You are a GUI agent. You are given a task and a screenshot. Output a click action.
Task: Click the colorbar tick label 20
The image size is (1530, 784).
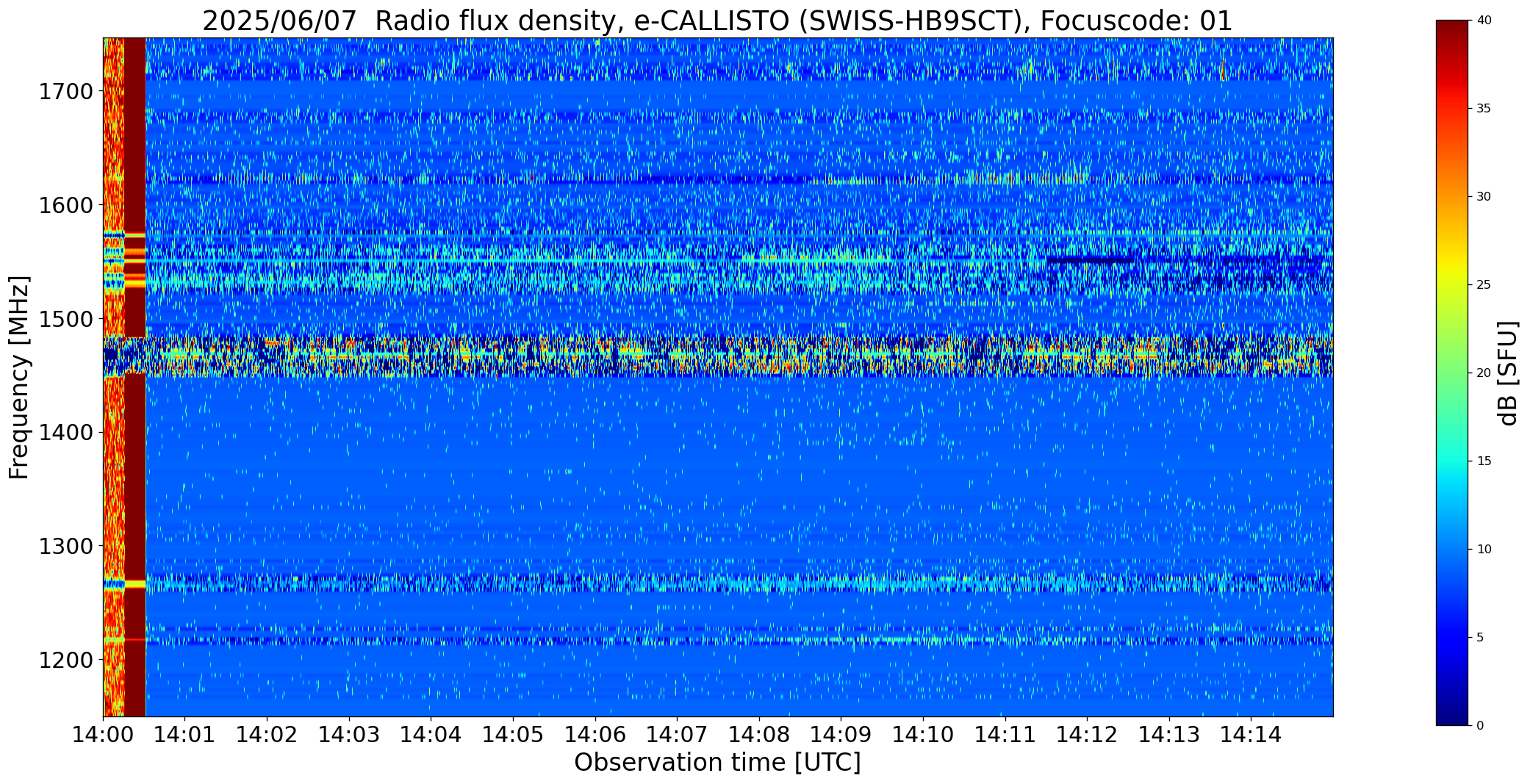pyautogui.click(x=1484, y=373)
